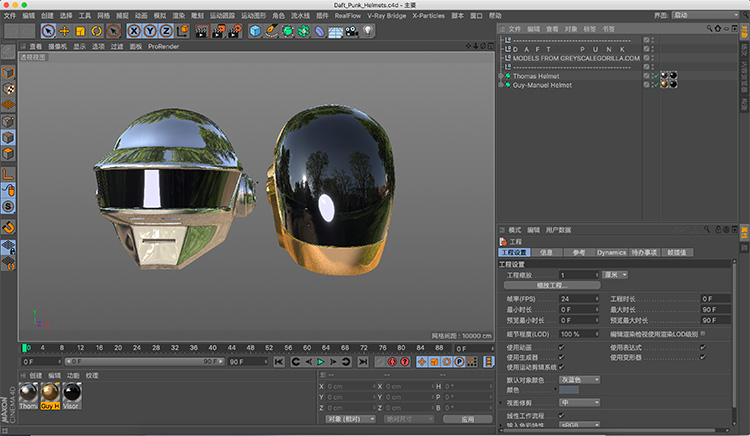Open the 渲染 main menu
Viewport: 750px width, 436px height.
178,16
